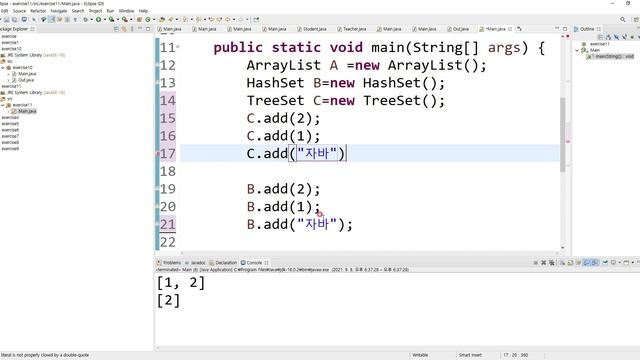Switch to the Problems tab

tap(169, 262)
